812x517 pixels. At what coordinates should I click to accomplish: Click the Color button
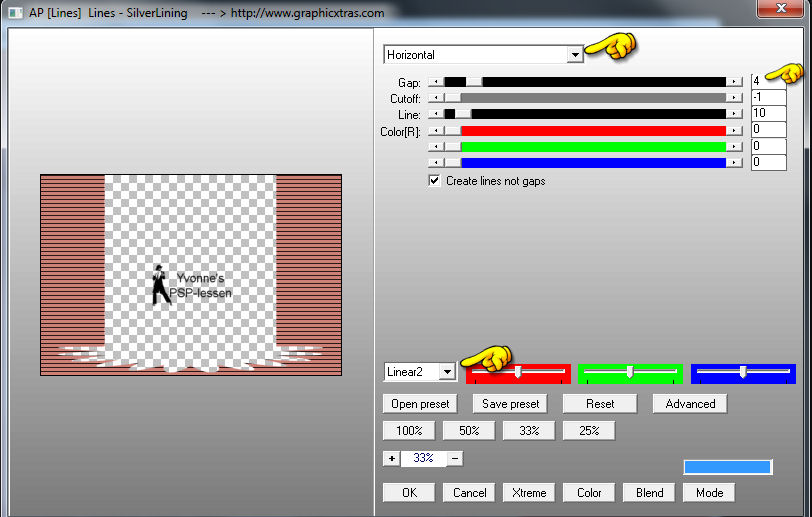pyautogui.click(x=589, y=493)
